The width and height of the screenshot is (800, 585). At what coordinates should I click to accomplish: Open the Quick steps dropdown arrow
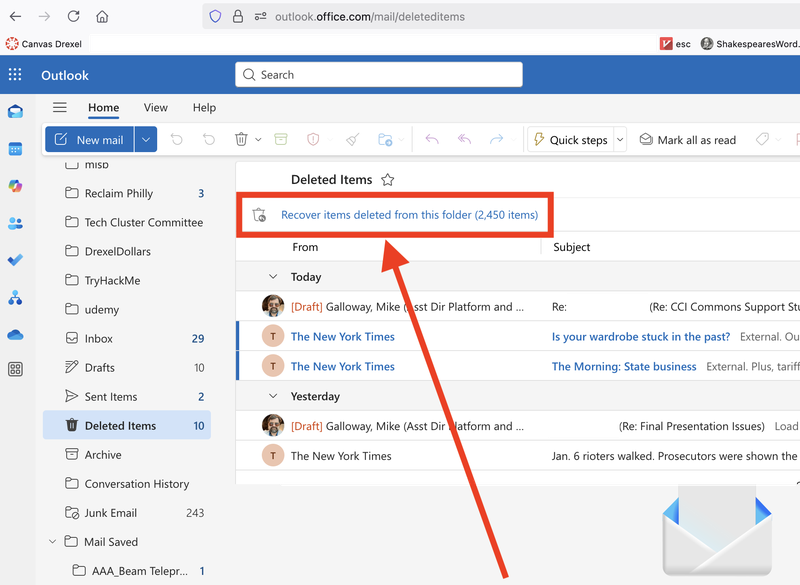point(620,140)
